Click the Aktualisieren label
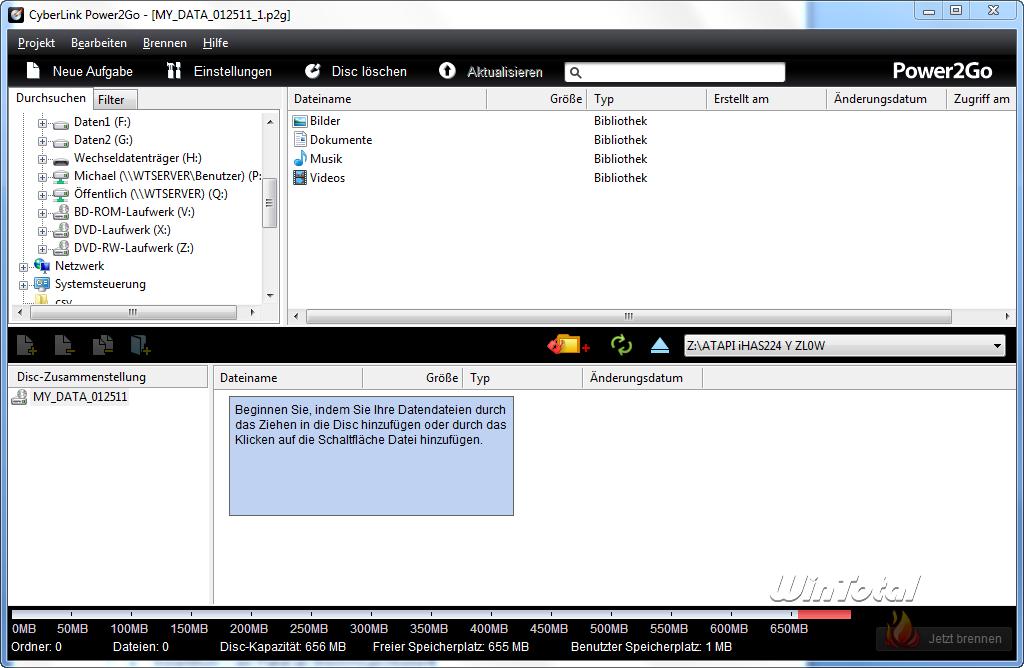This screenshot has width=1024, height=668. (505, 72)
